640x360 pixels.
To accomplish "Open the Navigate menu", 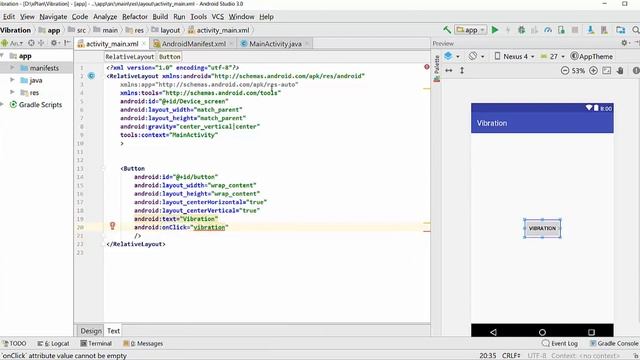I will (x=53, y=17).
